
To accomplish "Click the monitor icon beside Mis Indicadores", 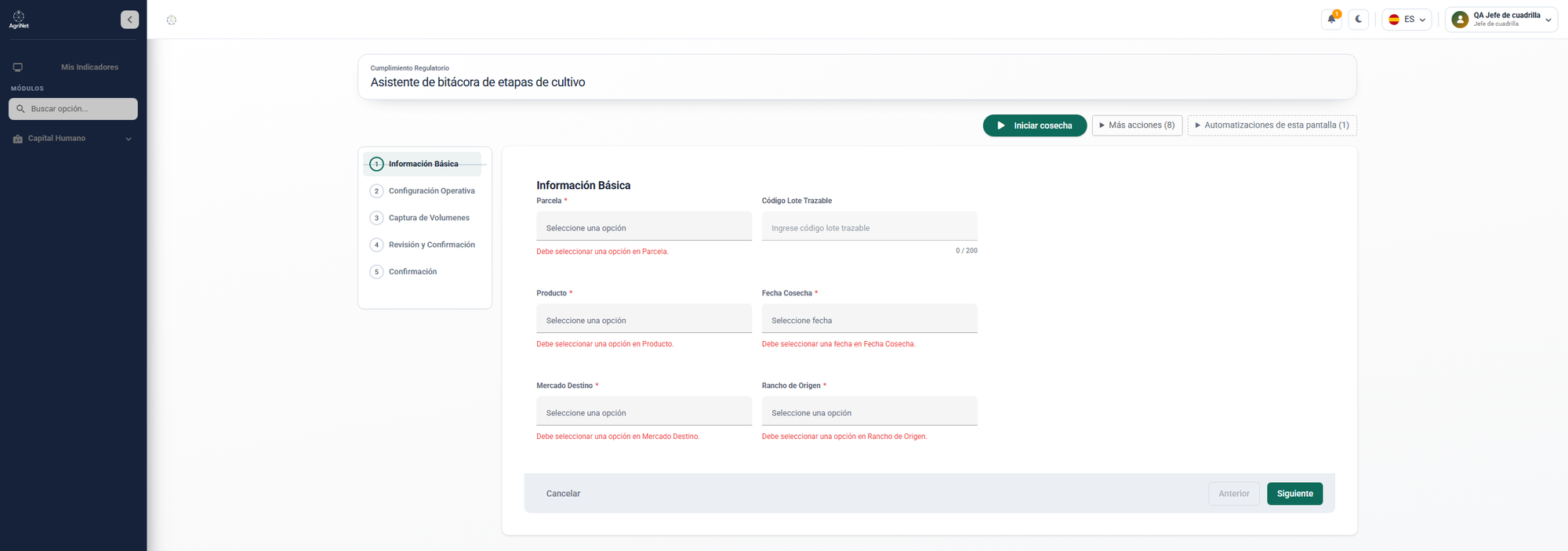I will pos(18,67).
